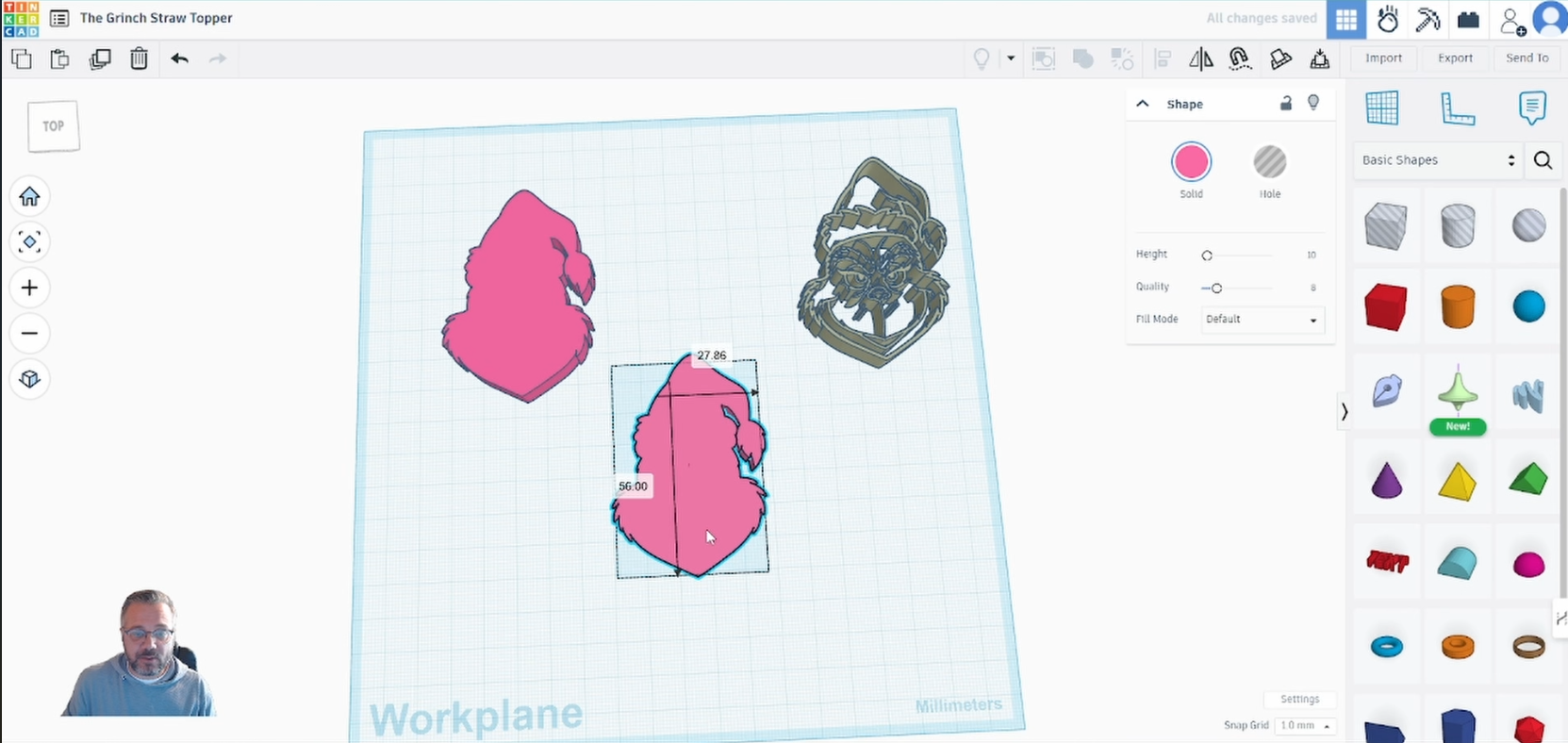Click the Quality slider handle
1568x743 pixels.
(1216, 288)
